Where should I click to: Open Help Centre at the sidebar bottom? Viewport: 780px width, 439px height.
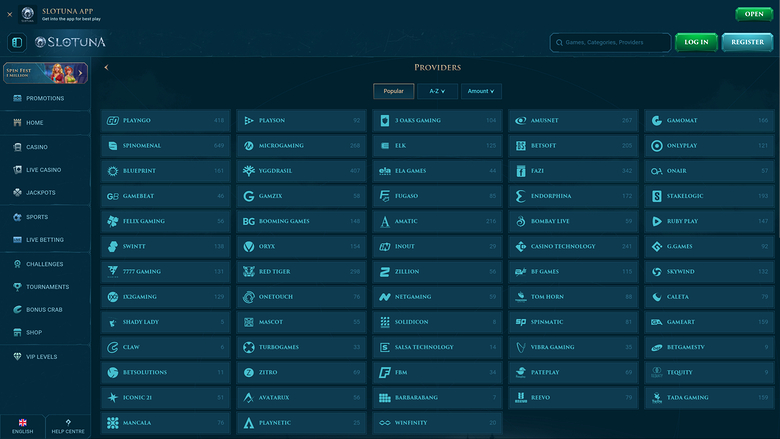[x=67, y=426]
